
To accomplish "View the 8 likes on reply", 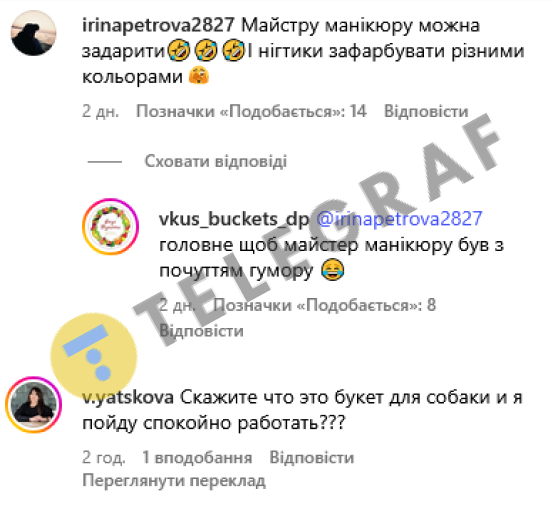I will [324, 305].
